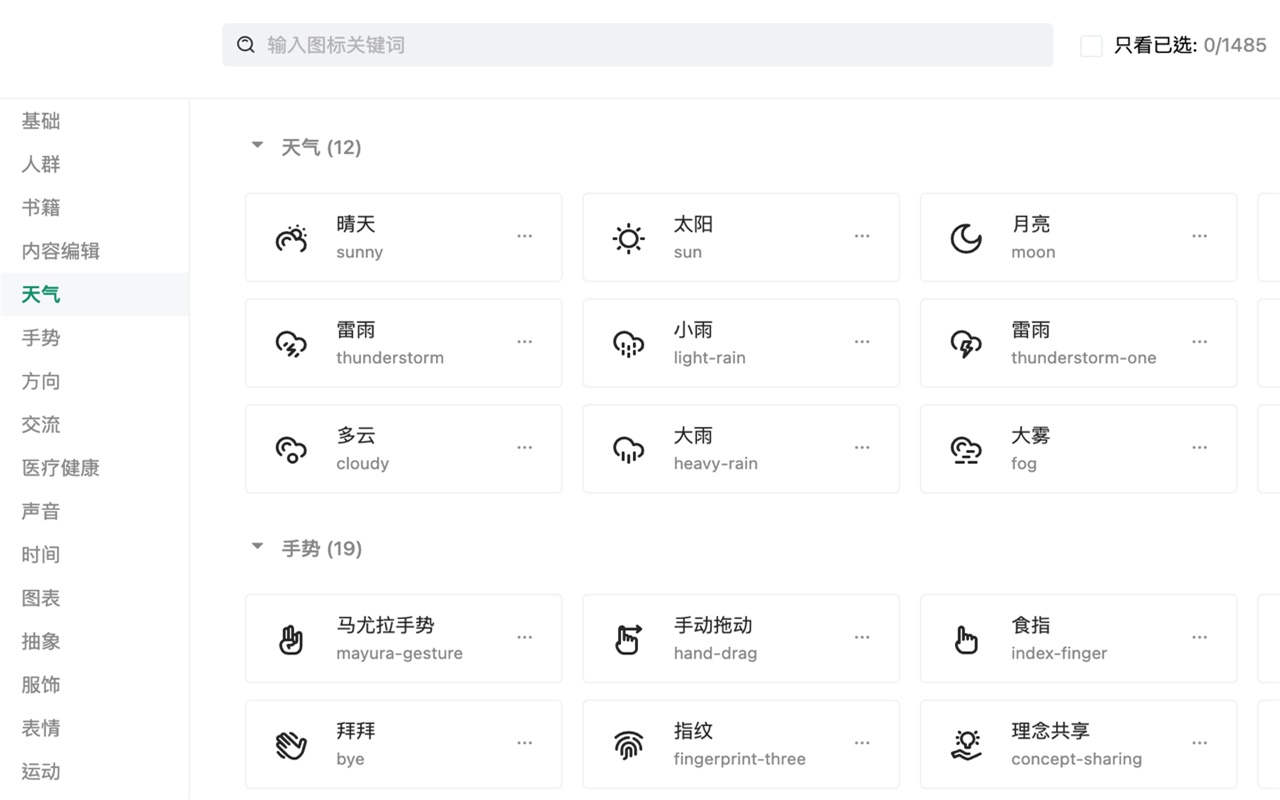The image size is (1280, 800).
Task: Choose the concept-sharing icon
Action: (966, 745)
